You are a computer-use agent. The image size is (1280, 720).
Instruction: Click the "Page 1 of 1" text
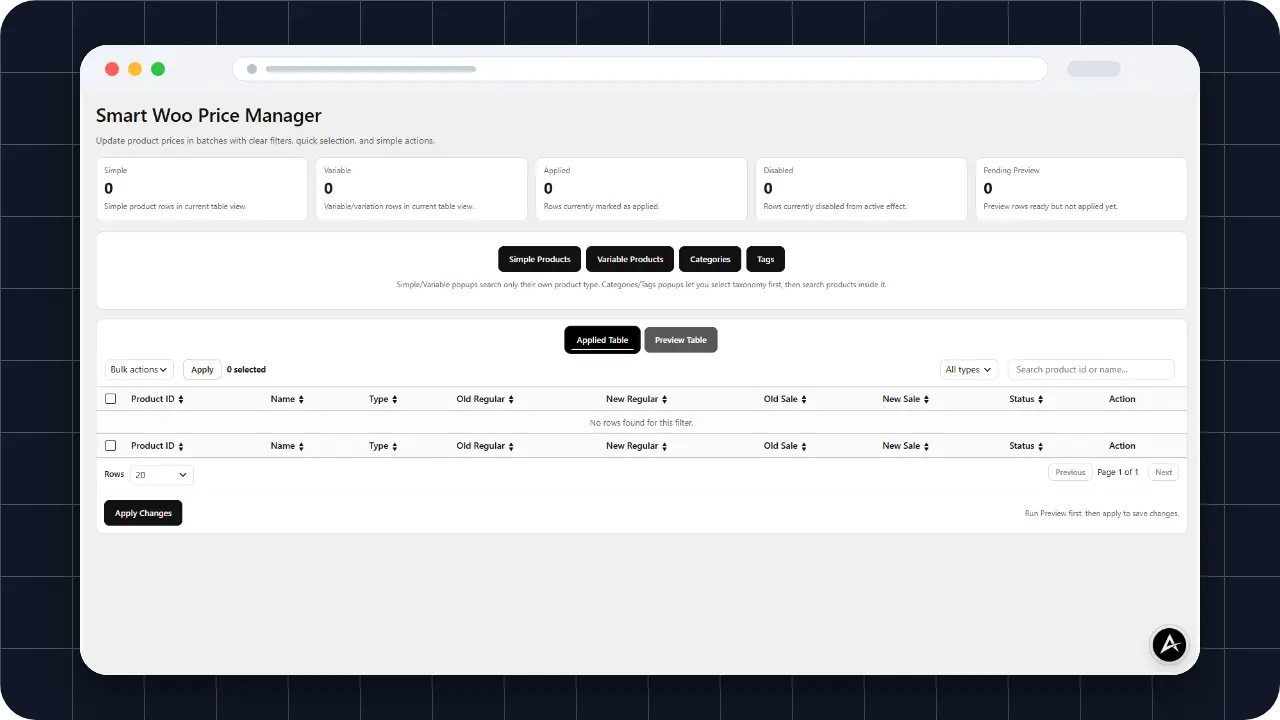pos(1118,472)
